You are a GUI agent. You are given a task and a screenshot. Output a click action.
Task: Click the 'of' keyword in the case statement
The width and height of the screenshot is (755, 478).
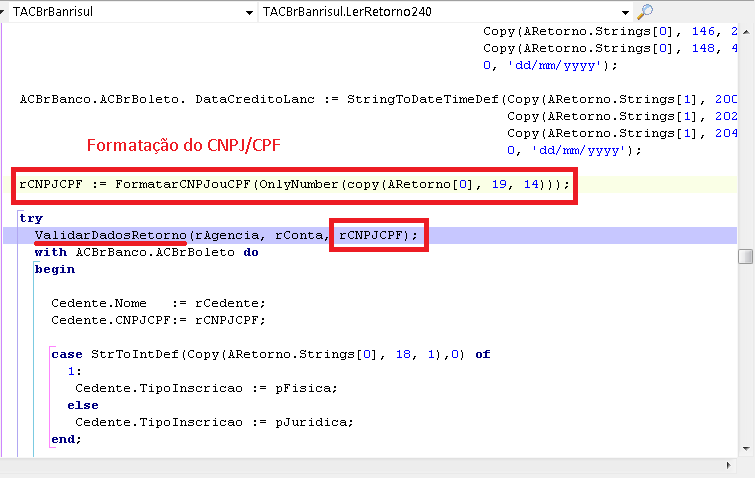click(482, 354)
